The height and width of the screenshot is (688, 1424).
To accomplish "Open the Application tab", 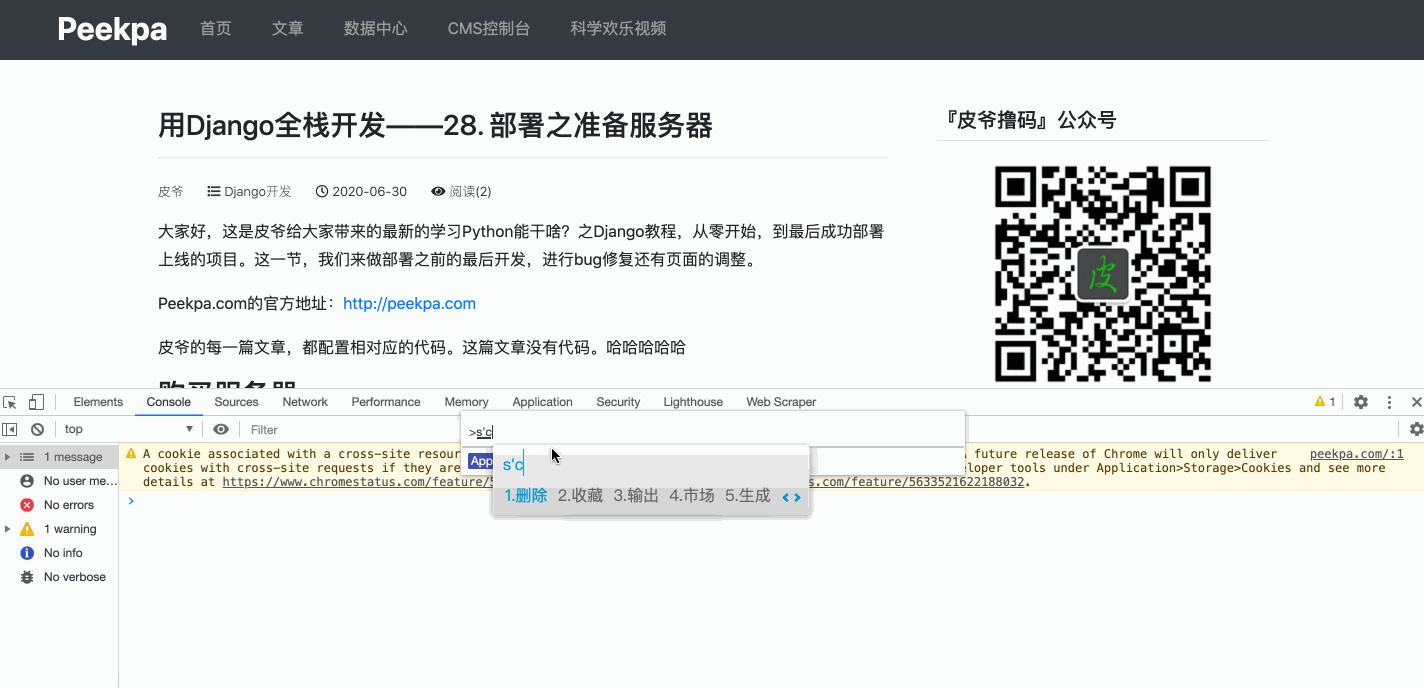I will pyautogui.click(x=542, y=402).
